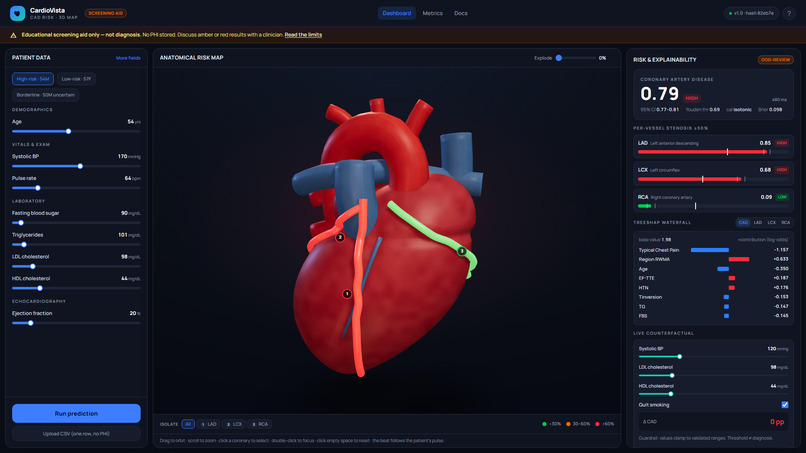
Task: Select vessel marker 3 on the heart model
Action: [462, 251]
